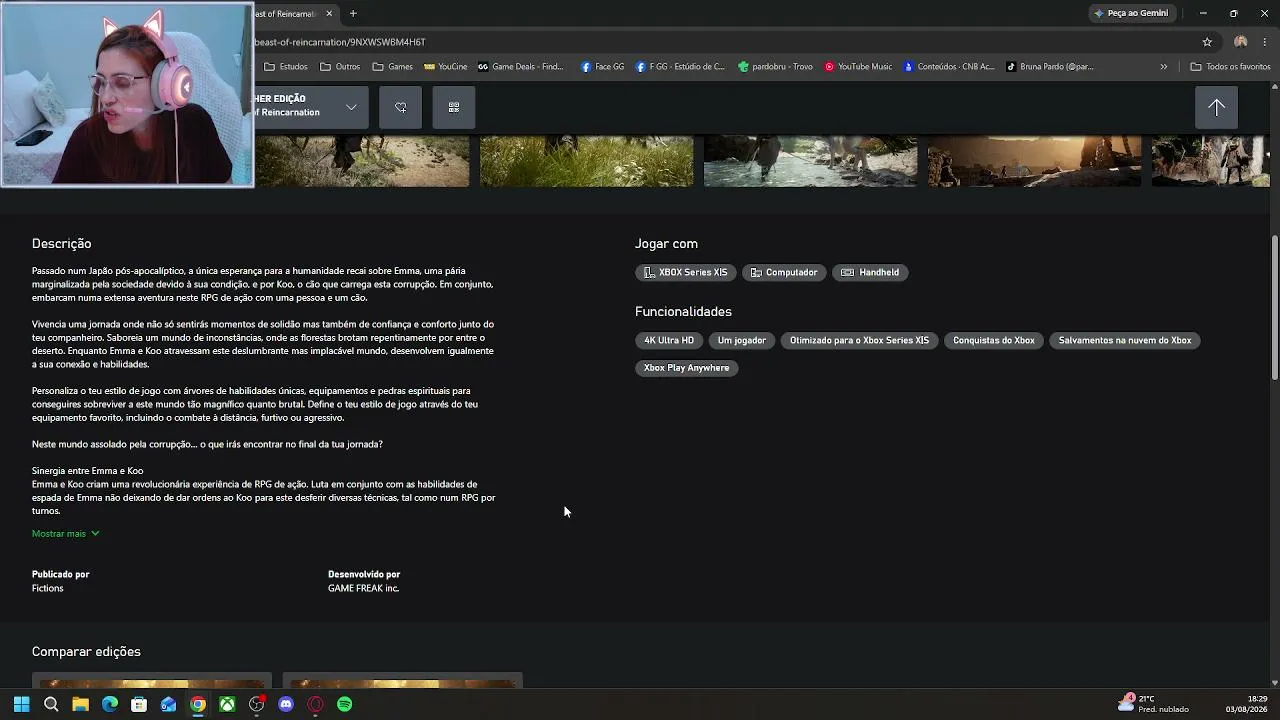Open the Xbox app from the taskbar

coord(227,704)
